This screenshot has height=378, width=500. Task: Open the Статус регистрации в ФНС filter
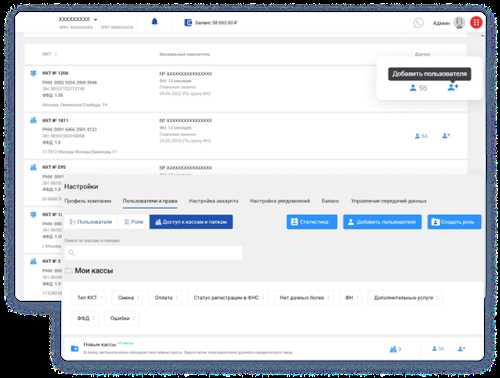(x=228, y=297)
